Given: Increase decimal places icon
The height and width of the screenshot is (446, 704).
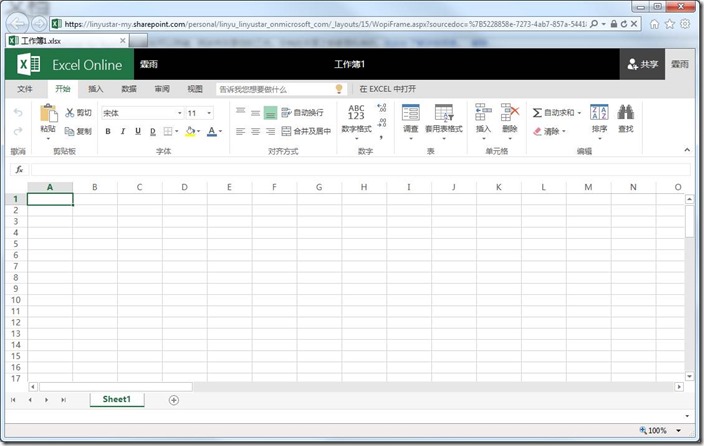Looking at the screenshot, I should [x=382, y=108].
